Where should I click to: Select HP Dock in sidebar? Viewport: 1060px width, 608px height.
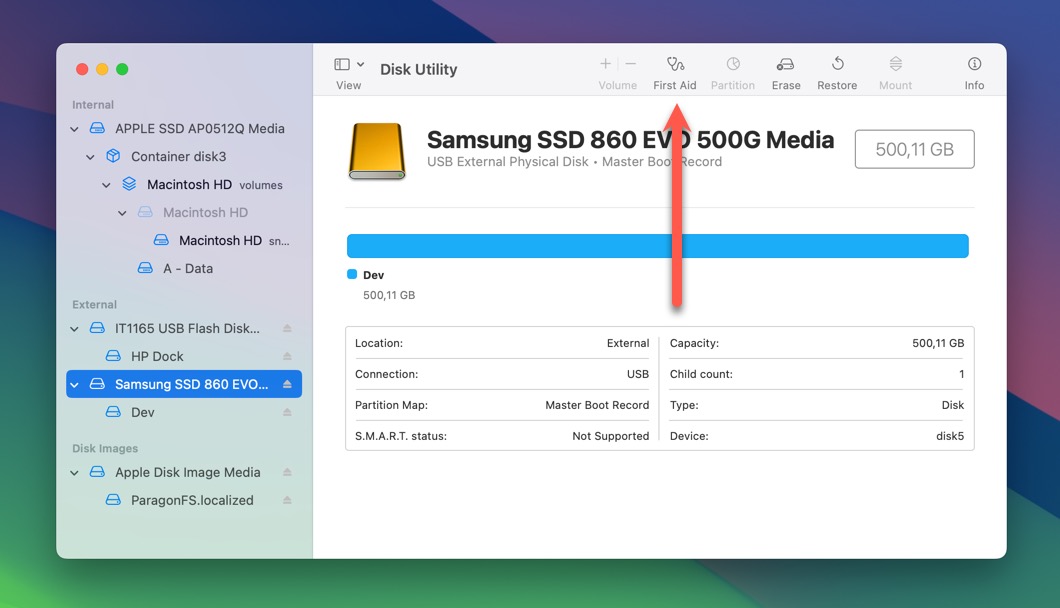pyautogui.click(x=184, y=356)
